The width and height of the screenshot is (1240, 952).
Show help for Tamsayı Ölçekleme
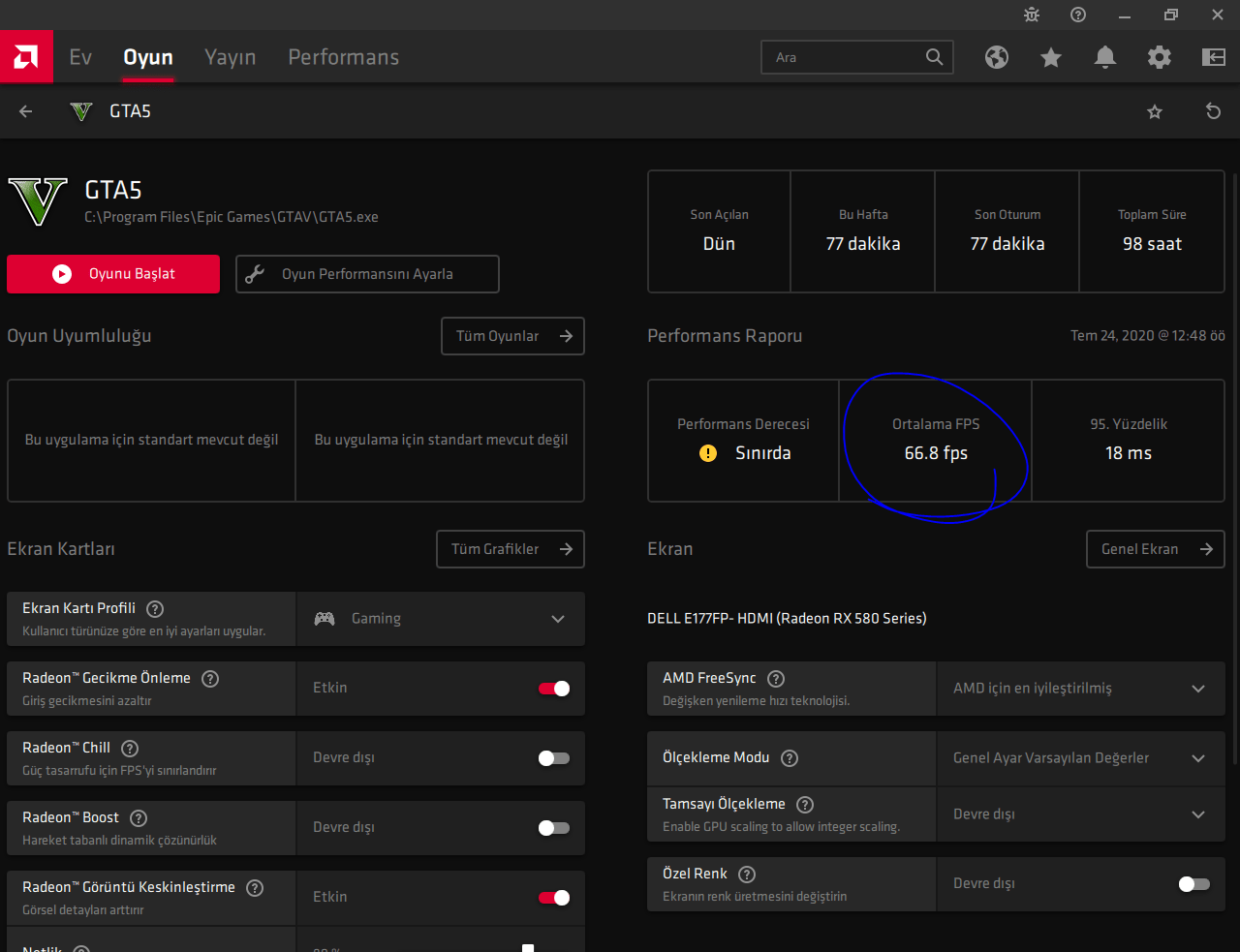tap(805, 805)
